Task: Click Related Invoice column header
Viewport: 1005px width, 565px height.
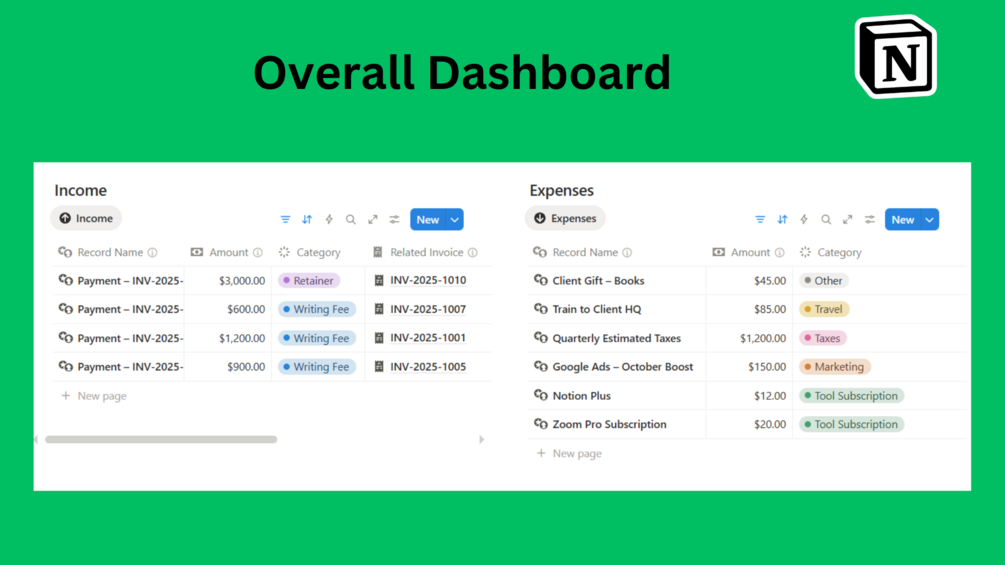Action: tap(426, 252)
